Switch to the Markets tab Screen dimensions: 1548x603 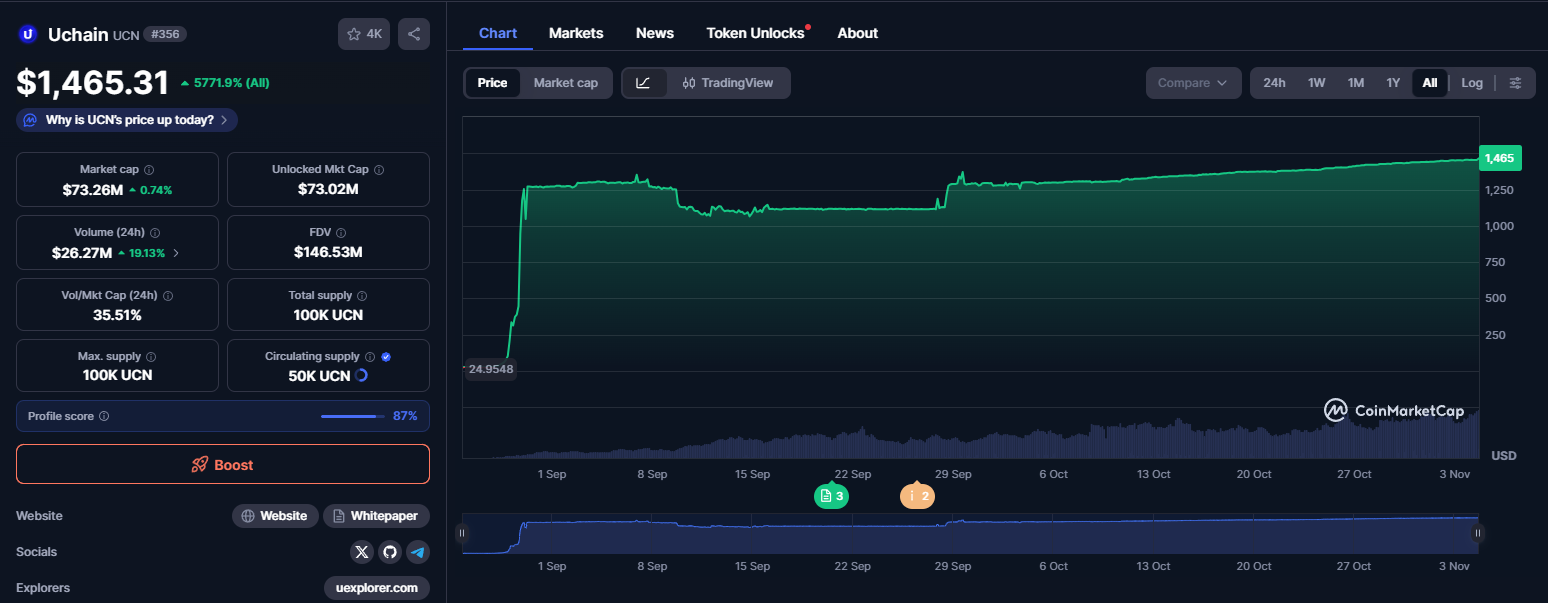point(576,32)
